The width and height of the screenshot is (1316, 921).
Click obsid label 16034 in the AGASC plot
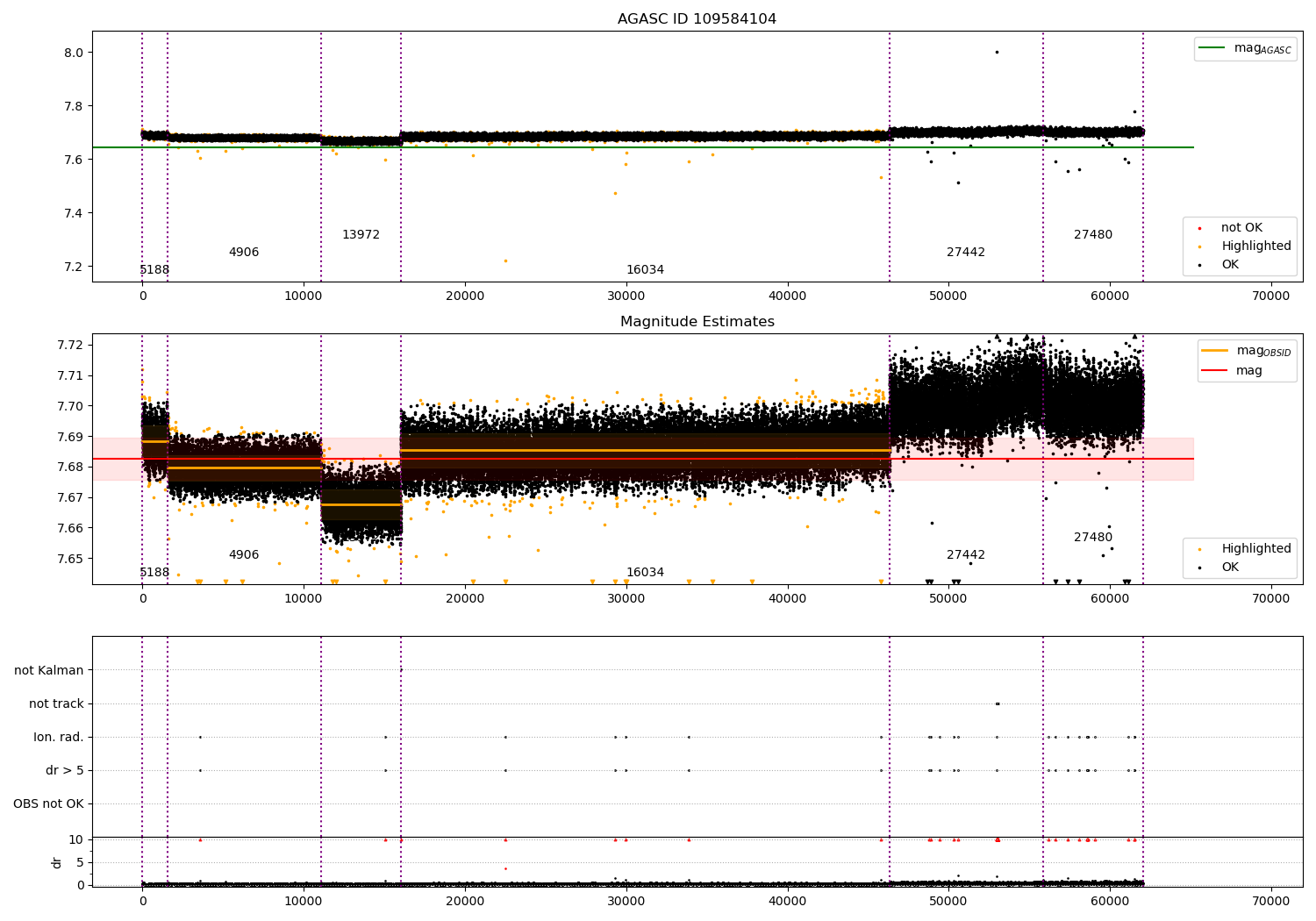[x=645, y=270]
